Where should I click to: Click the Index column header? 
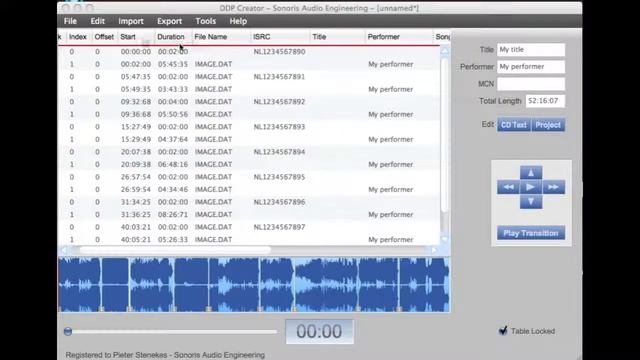pos(78,37)
